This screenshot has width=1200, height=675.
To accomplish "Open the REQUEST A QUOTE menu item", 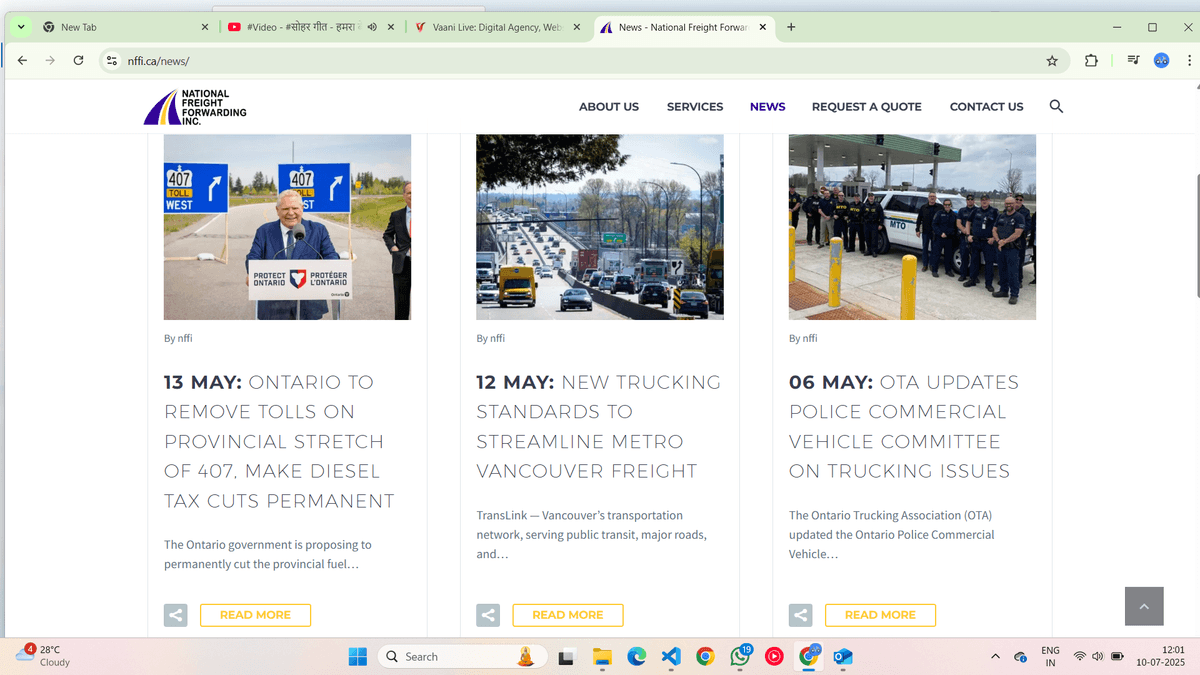I will (x=867, y=107).
